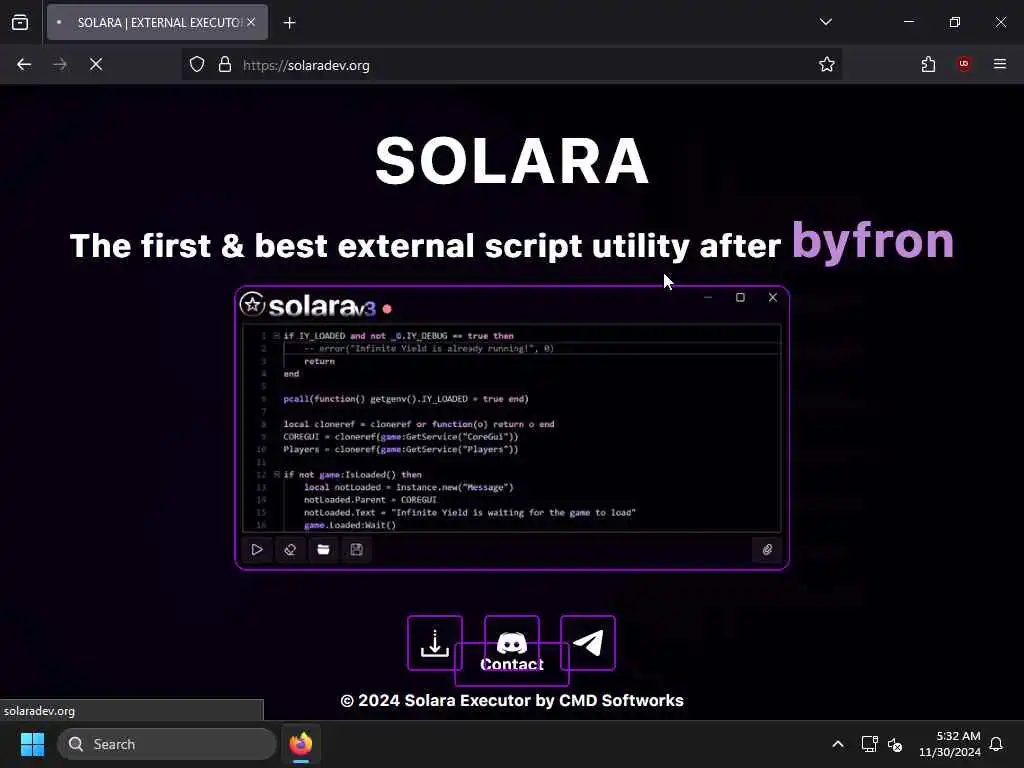Expand the list all tabs chevron
The width and height of the screenshot is (1024, 768).
click(826, 22)
